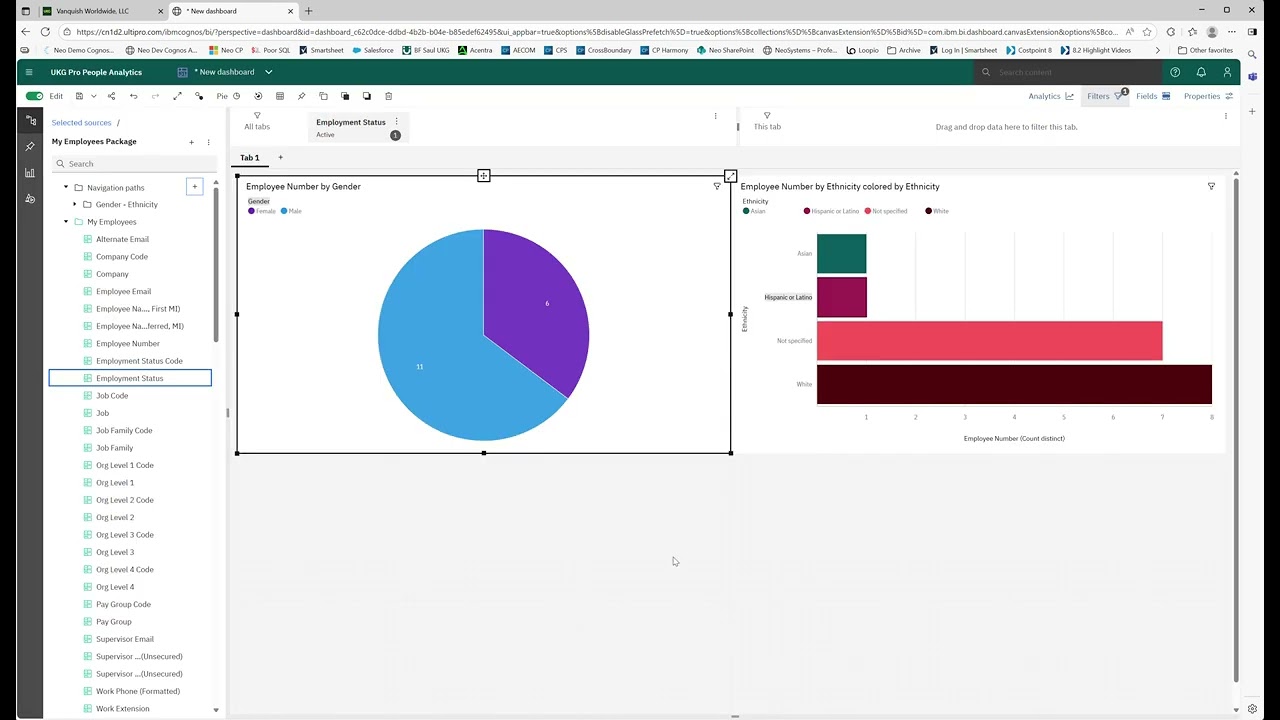
Task: Click the duplicate widget icon
Action: (x=323, y=96)
